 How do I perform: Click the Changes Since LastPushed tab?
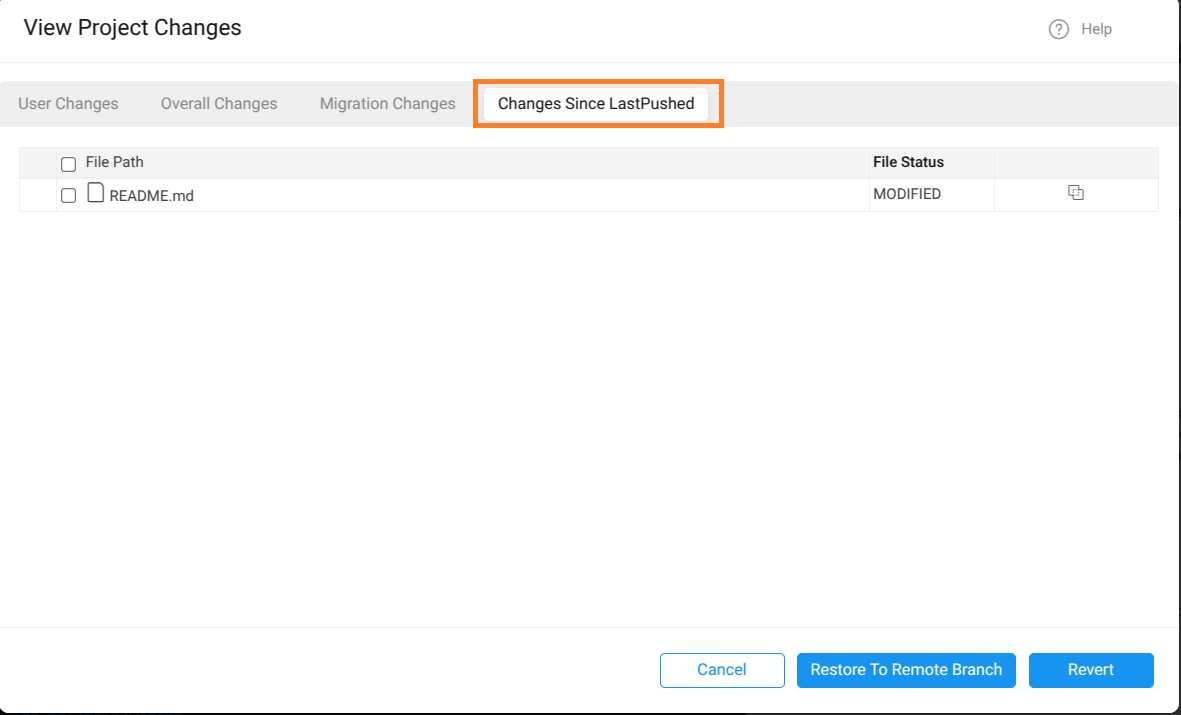pyautogui.click(x=596, y=104)
